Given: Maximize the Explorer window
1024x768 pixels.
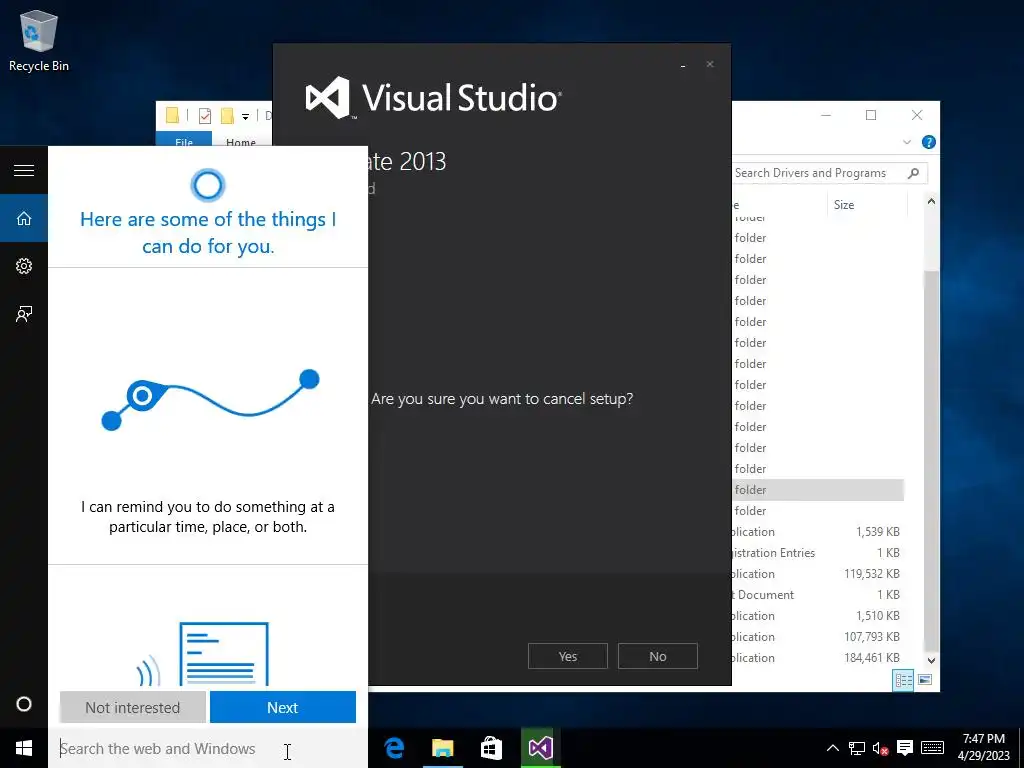Looking at the screenshot, I should click(871, 115).
